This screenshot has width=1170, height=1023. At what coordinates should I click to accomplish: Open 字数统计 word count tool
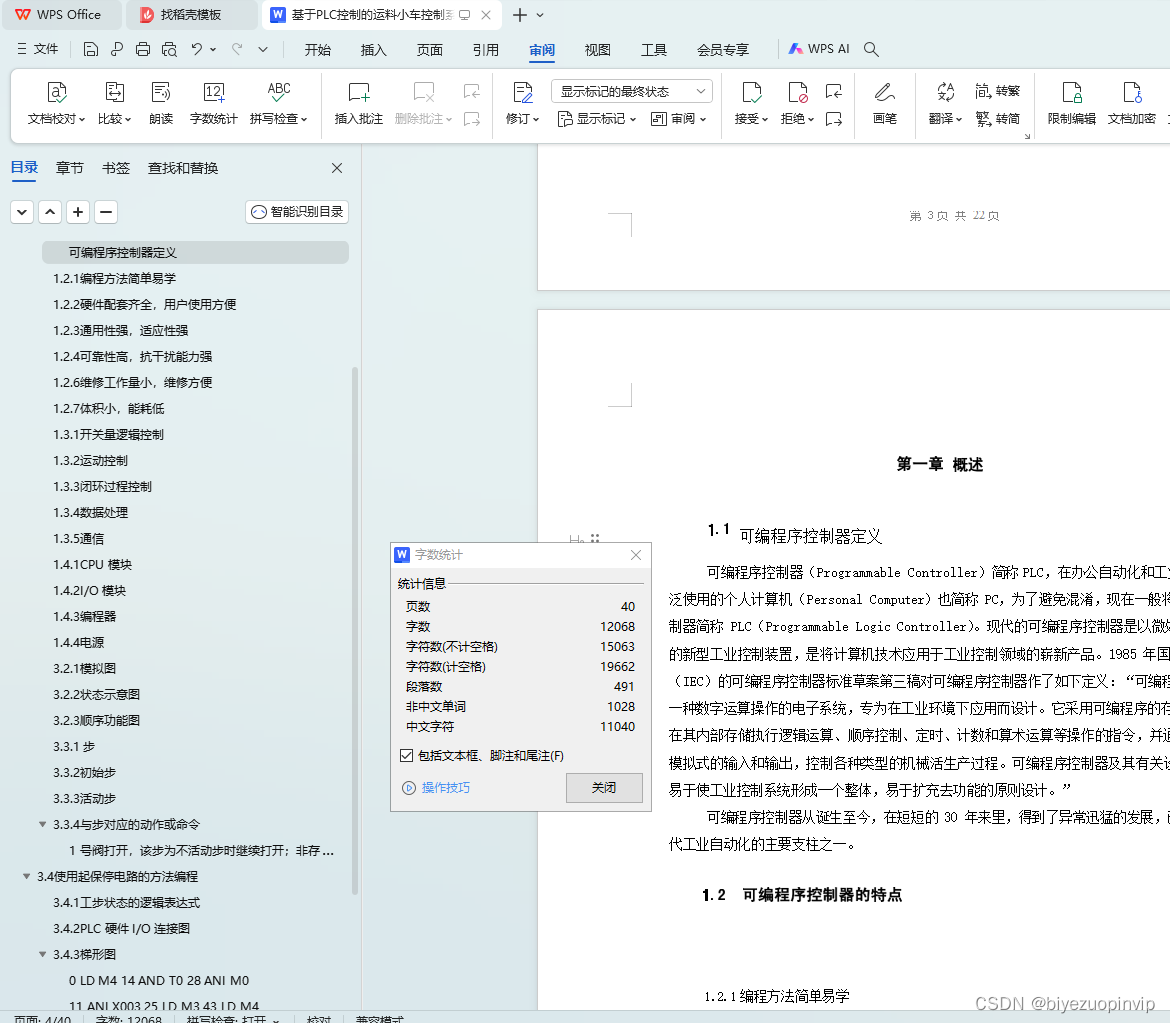(x=213, y=103)
